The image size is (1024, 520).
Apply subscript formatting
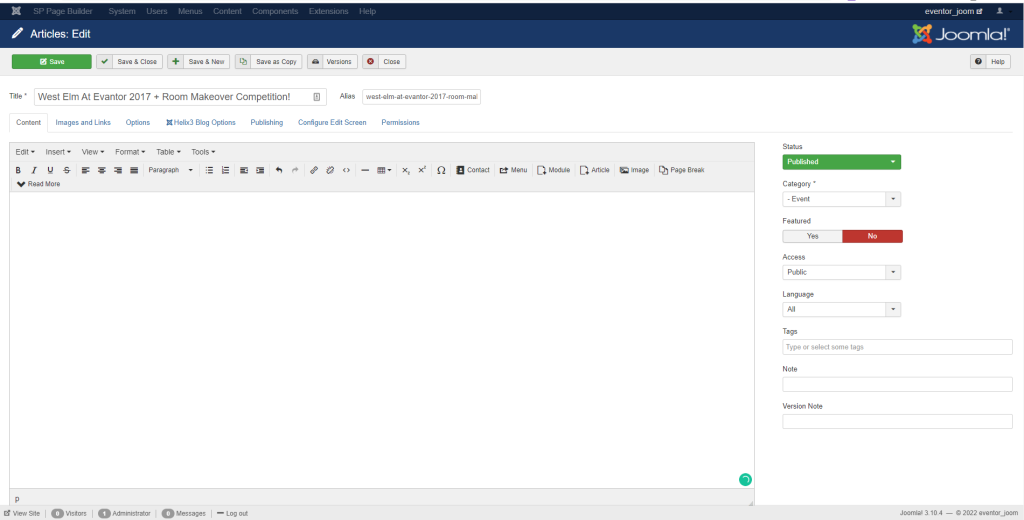point(406,170)
